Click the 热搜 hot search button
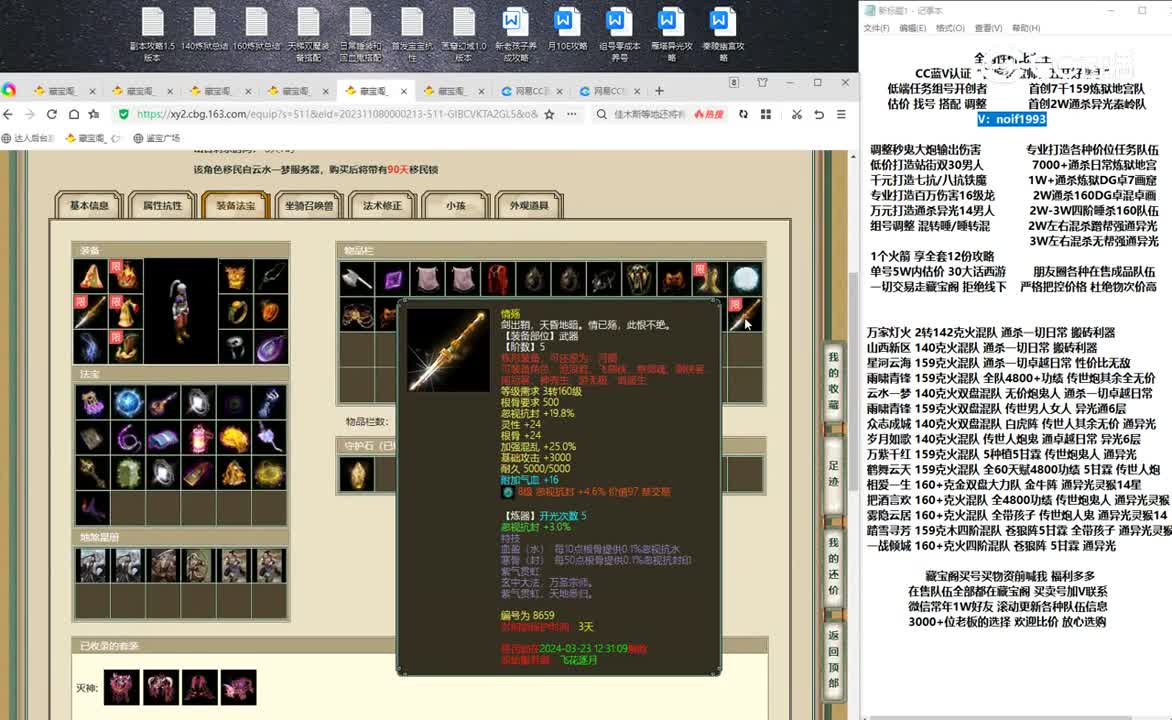The width and height of the screenshot is (1172, 720). point(709,114)
